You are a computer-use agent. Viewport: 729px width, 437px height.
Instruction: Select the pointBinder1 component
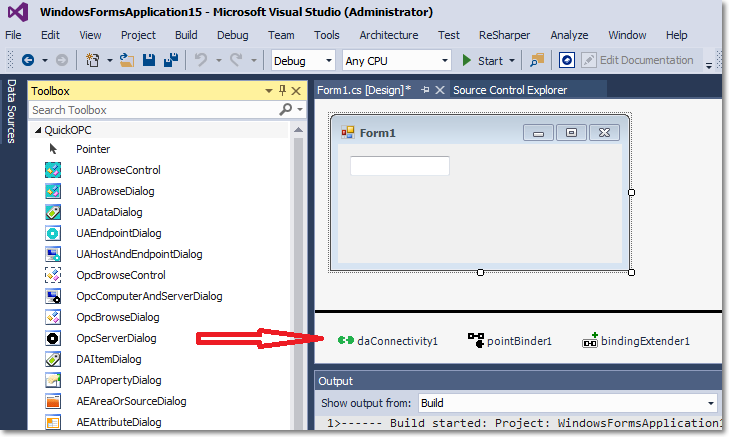510,341
